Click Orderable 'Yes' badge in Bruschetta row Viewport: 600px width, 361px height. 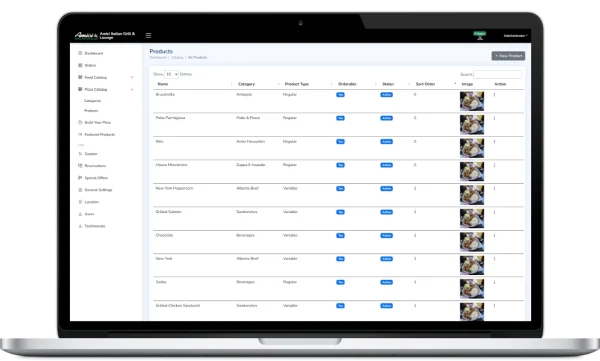(340, 95)
